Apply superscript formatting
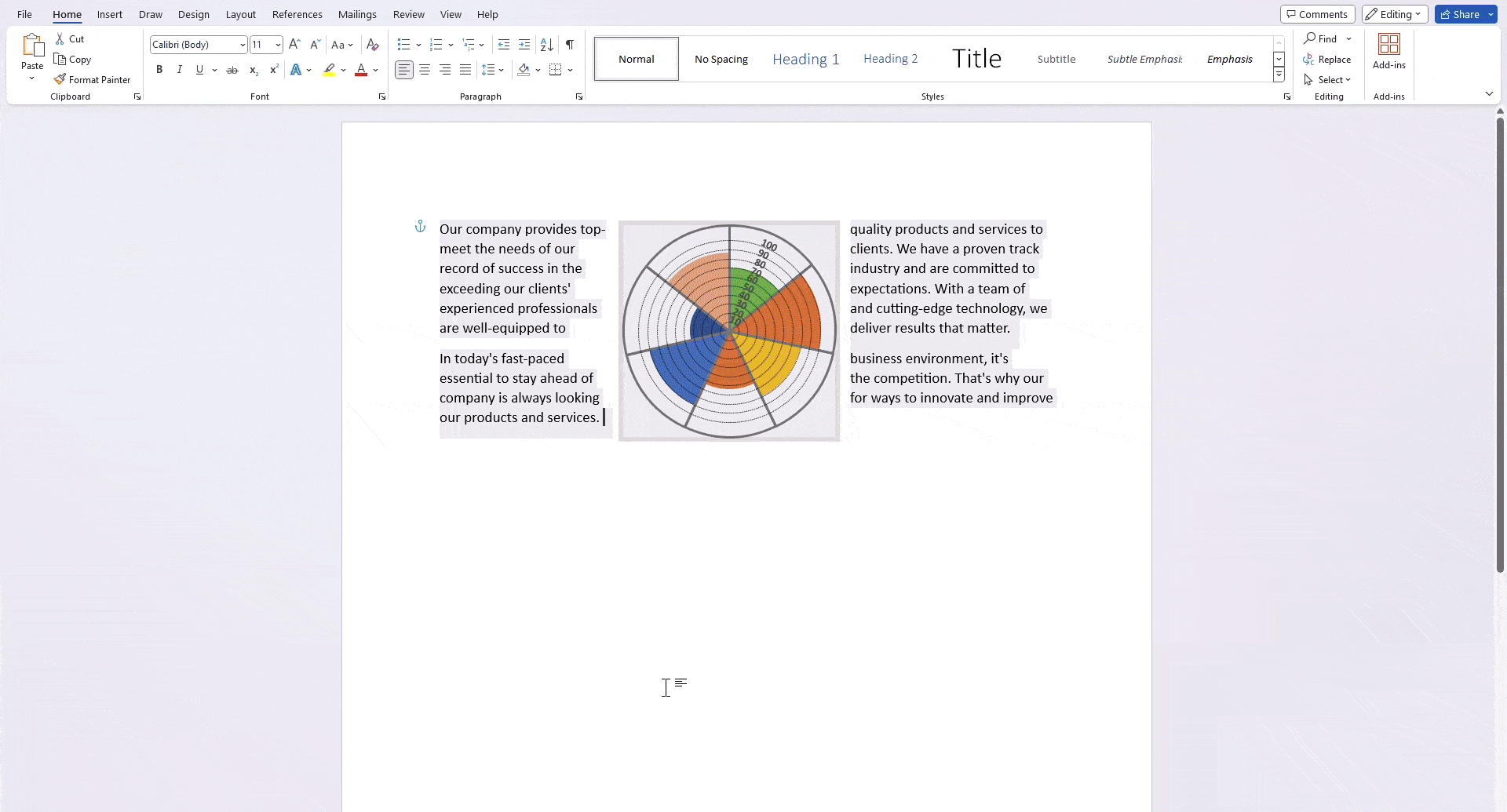The width and height of the screenshot is (1507, 812). point(273,70)
